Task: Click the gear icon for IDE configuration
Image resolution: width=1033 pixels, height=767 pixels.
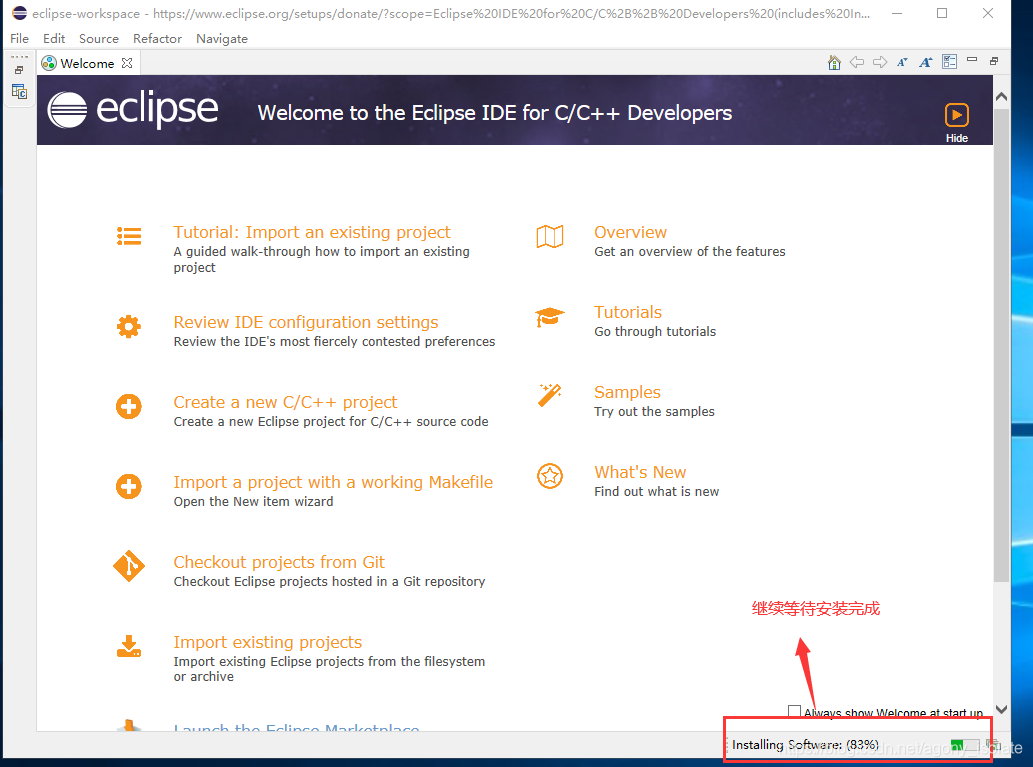Action: pyautogui.click(x=128, y=326)
